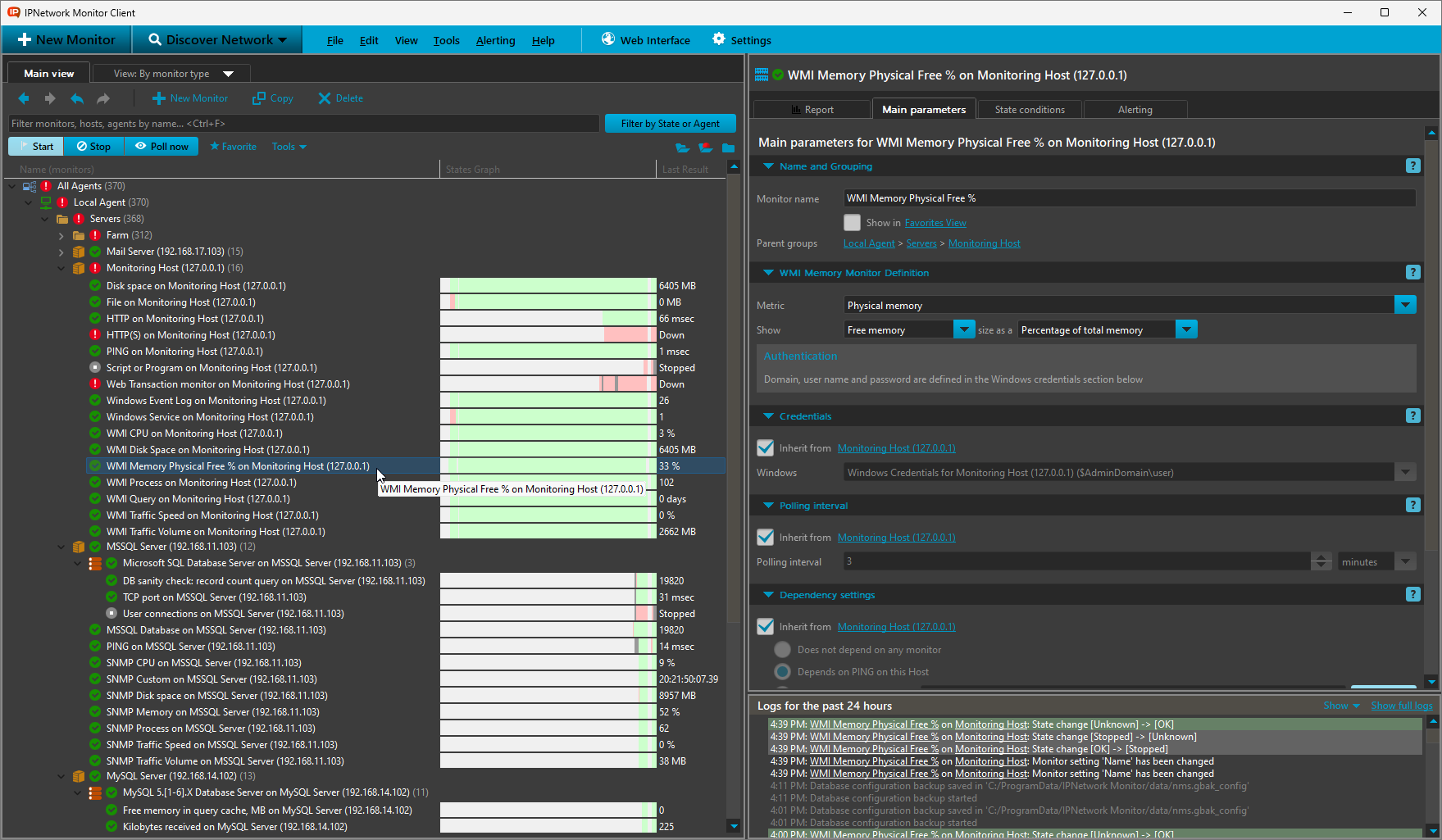Mark monitor as Favorite with the star
Image resolution: width=1442 pixels, height=840 pixels.
[x=233, y=147]
